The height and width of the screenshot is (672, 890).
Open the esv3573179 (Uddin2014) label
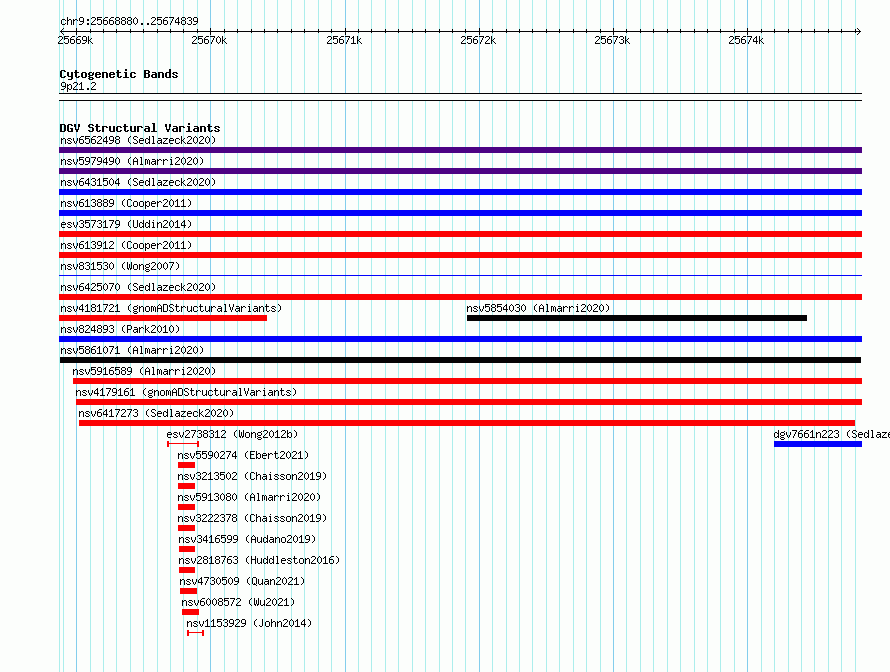pos(126,224)
